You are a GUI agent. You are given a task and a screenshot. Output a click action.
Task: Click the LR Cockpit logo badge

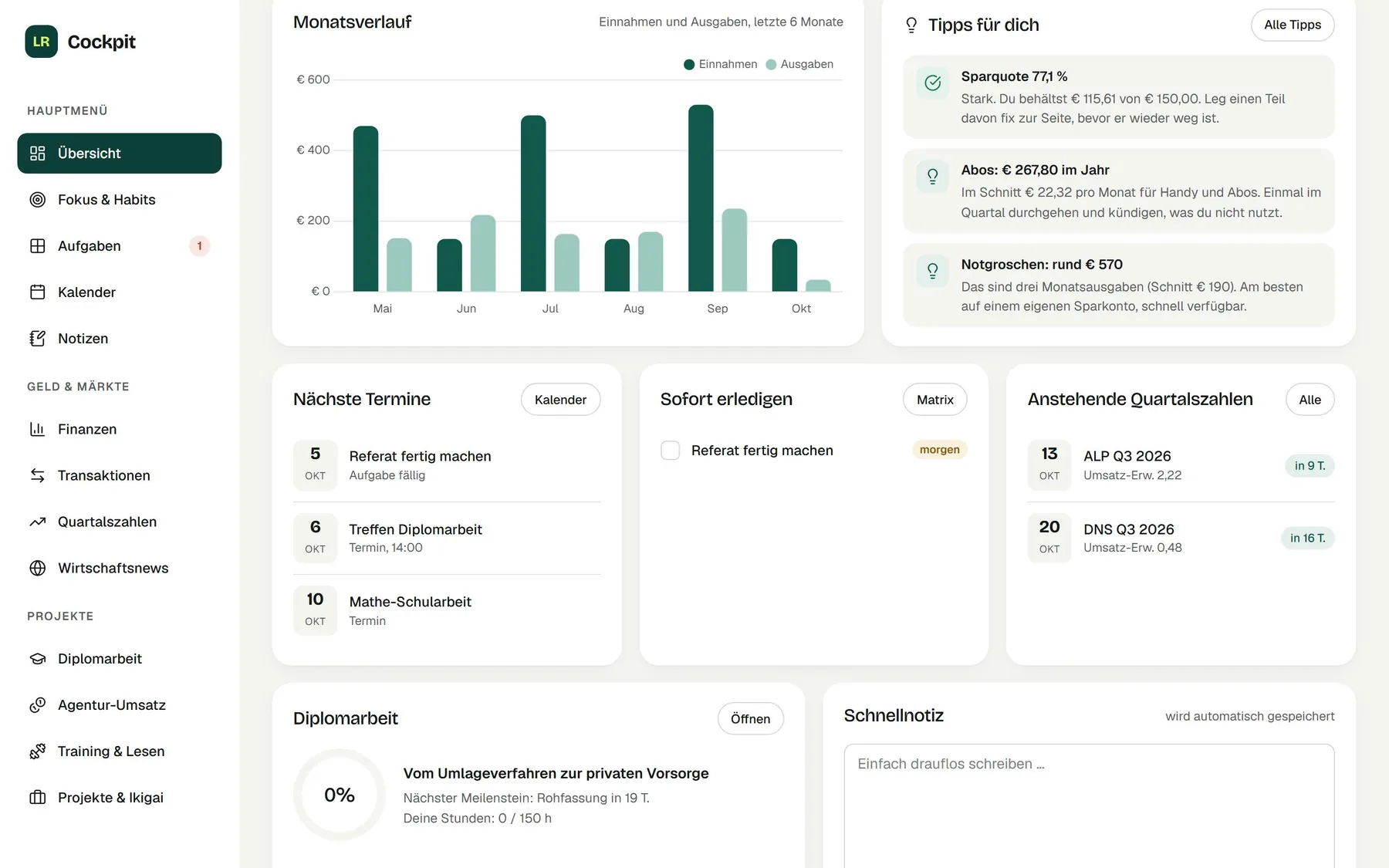(x=41, y=42)
